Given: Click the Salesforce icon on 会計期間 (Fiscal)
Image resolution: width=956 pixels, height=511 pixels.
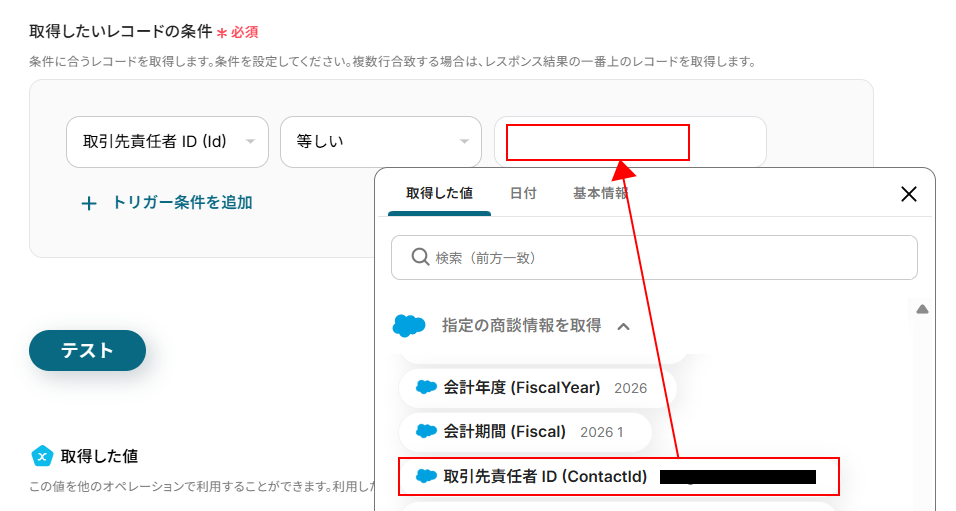Looking at the screenshot, I should click(x=426, y=432).
